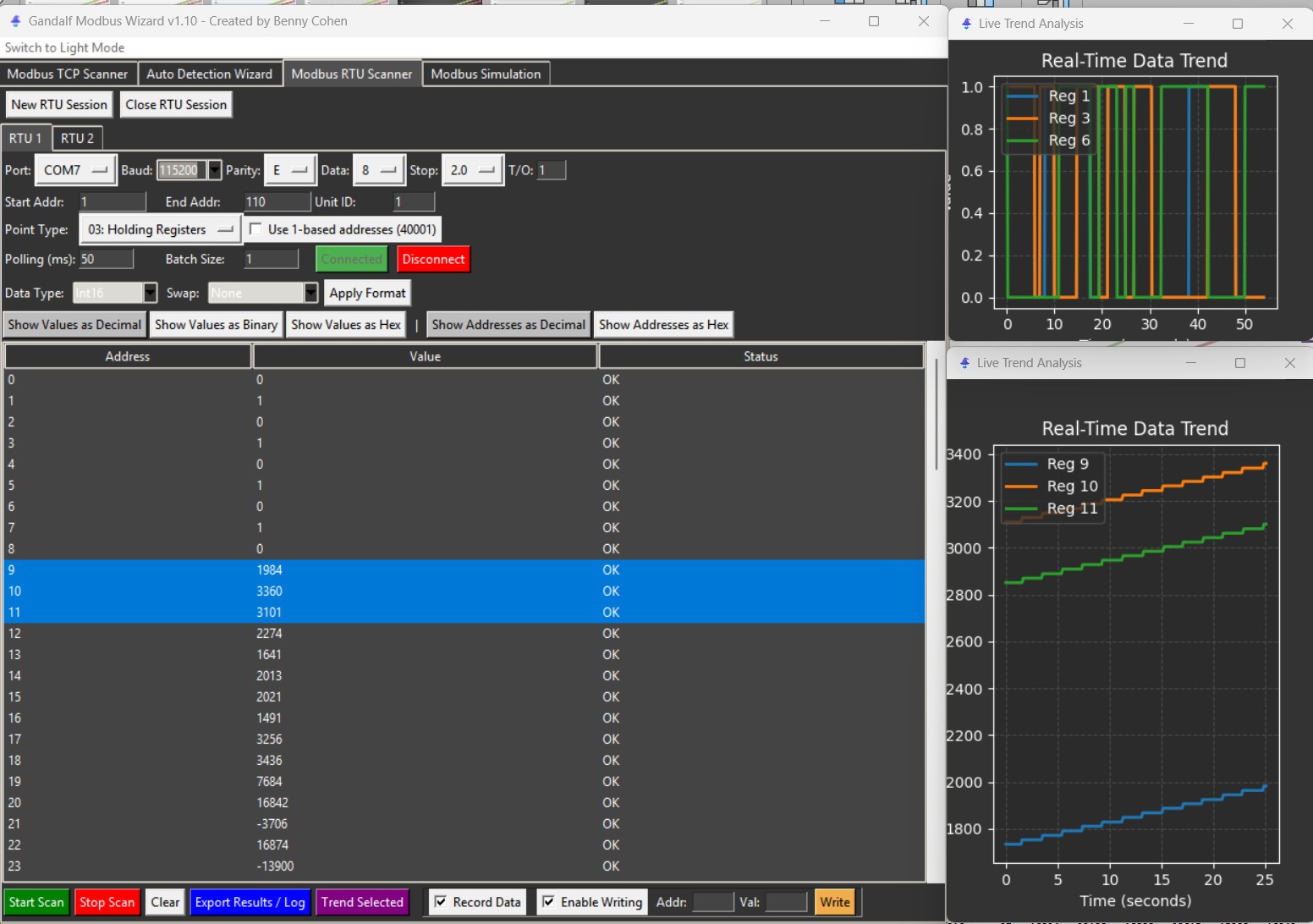
Task: Select the row with value -3706
Action: coord(464,824)
